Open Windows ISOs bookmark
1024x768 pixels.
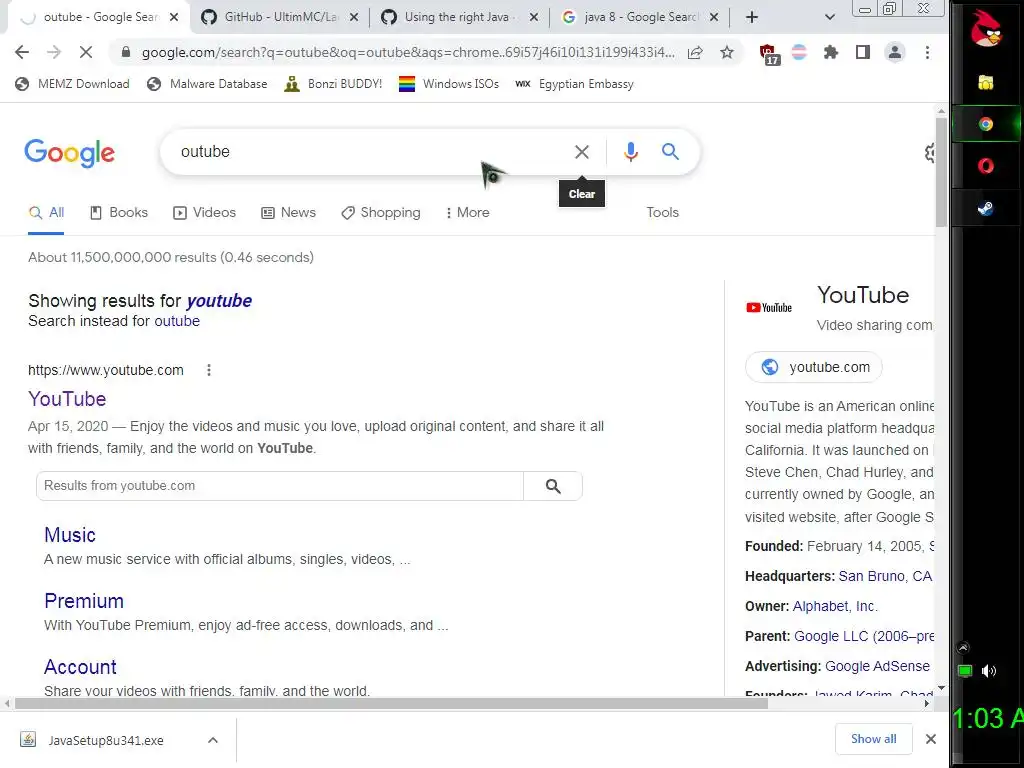point(449,84)
